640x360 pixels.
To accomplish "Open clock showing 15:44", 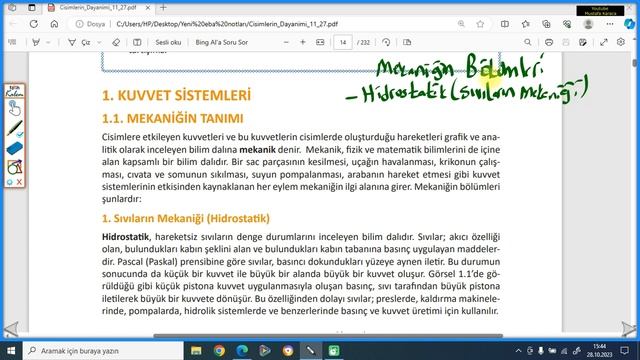I will 600,351.
